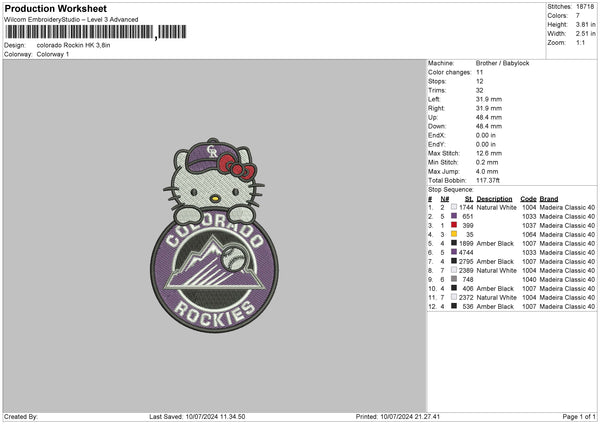Click the Stitches value 18718
The width and height of the screenshot is (600, 424).
[585, 7]
